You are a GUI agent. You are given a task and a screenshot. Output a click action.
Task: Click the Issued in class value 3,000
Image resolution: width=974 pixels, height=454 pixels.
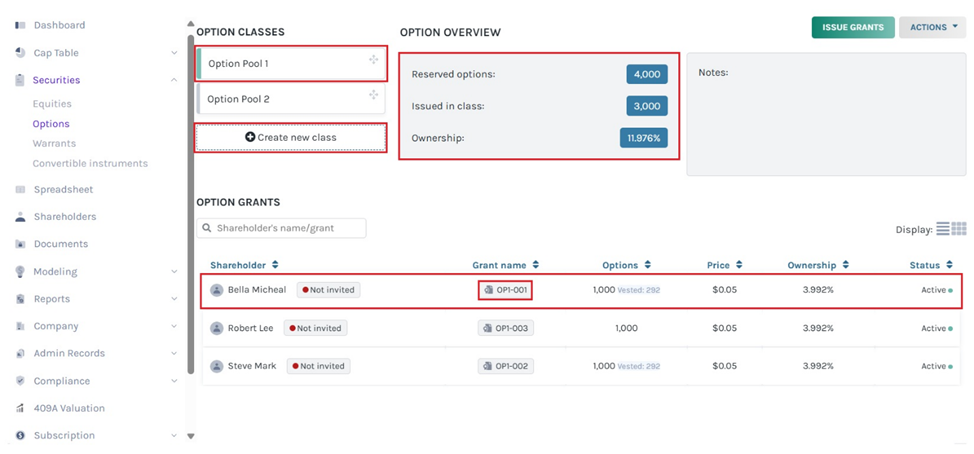(x=647, y=106)
